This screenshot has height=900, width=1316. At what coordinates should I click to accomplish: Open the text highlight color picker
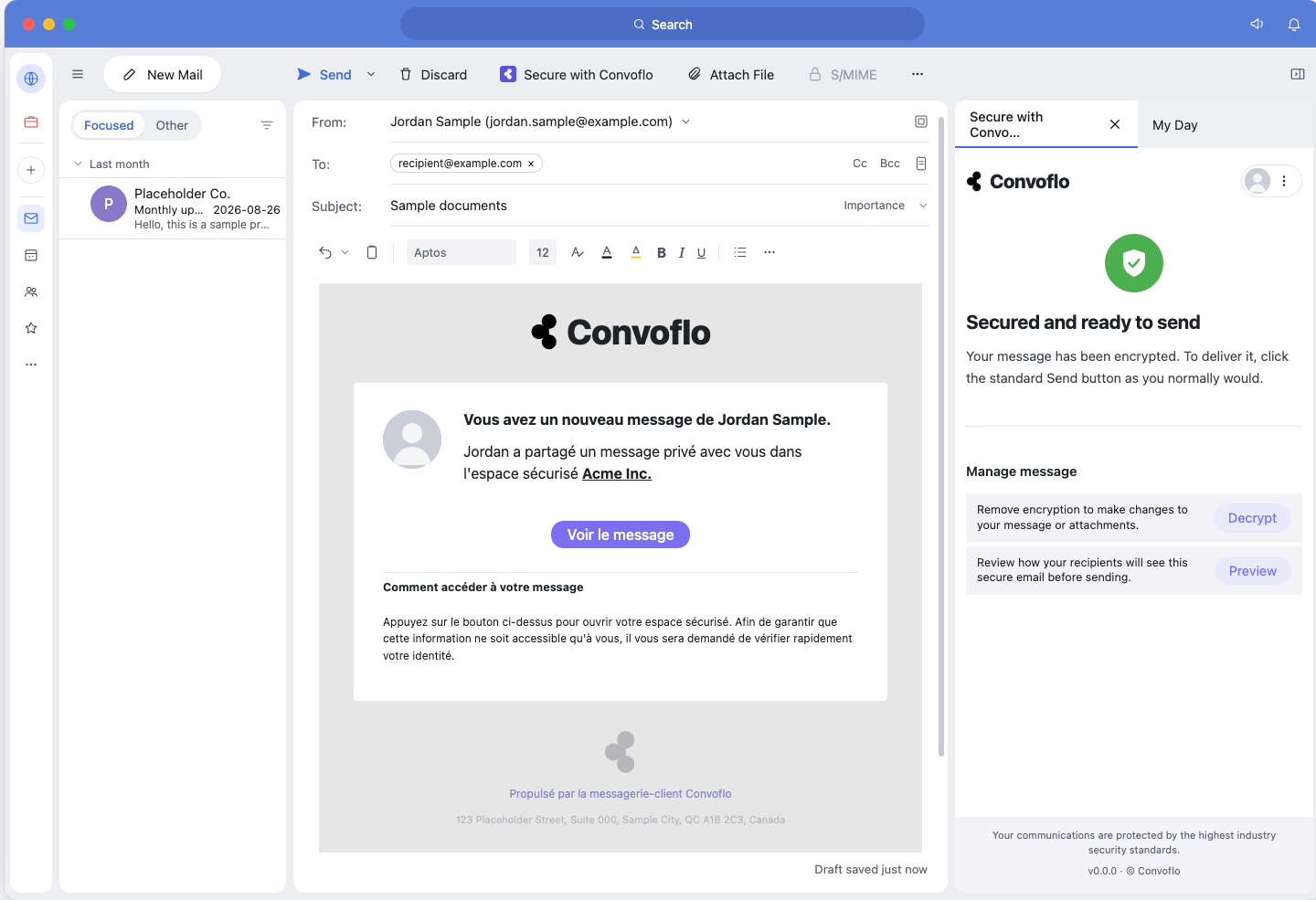[636, 252]
